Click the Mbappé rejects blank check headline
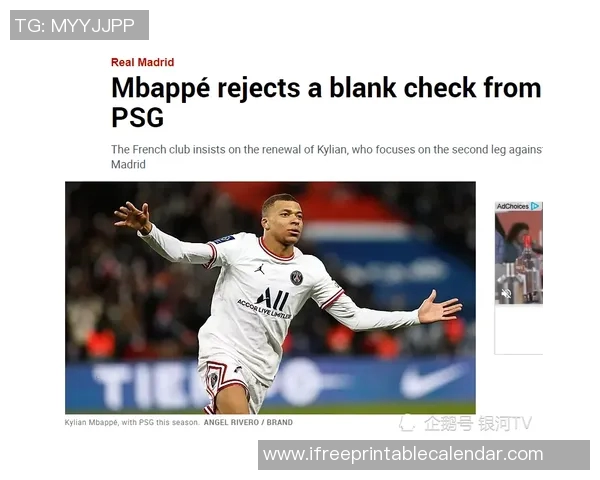 click(326, 102)
